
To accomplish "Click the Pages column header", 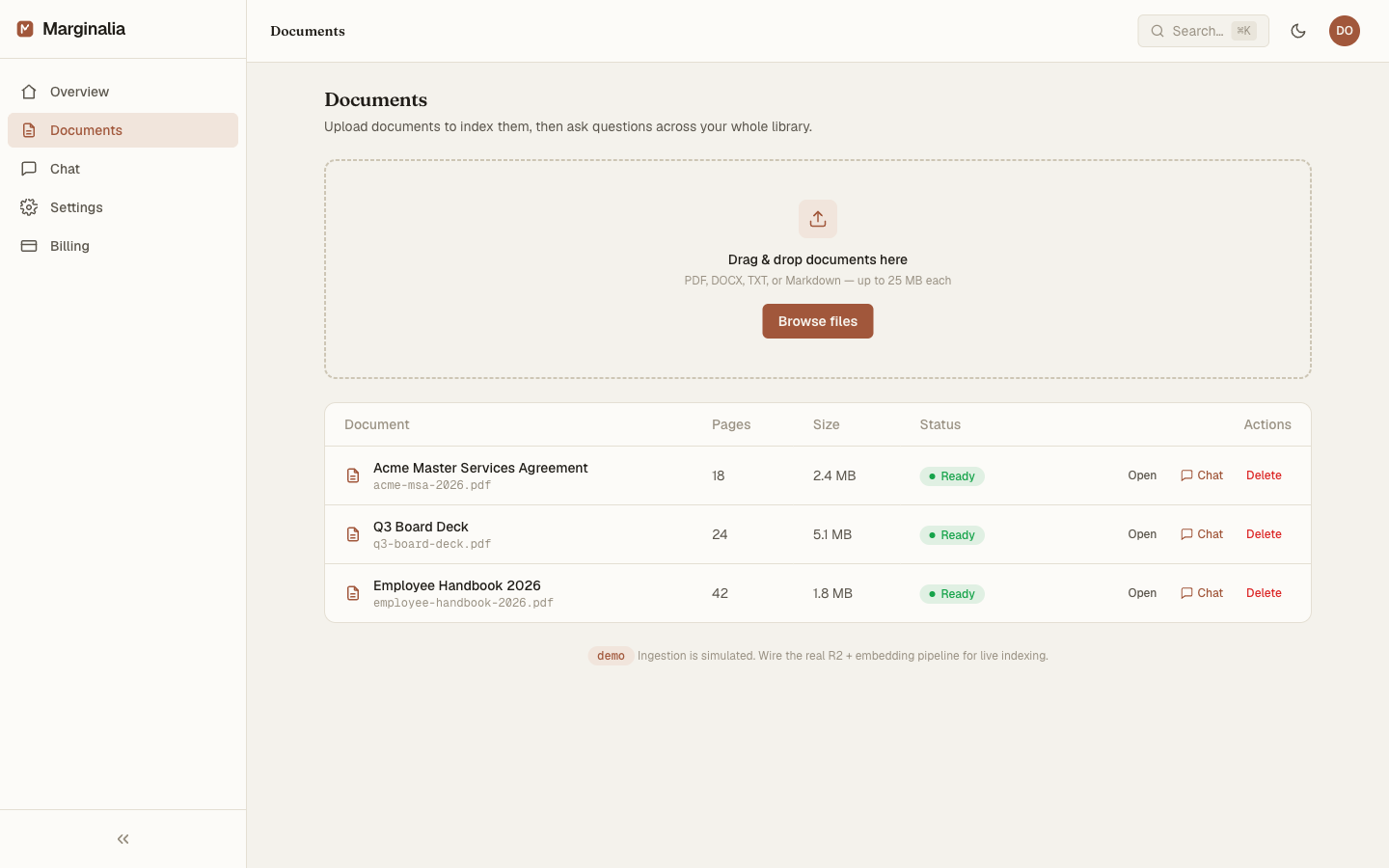I will tap(731, 424).
